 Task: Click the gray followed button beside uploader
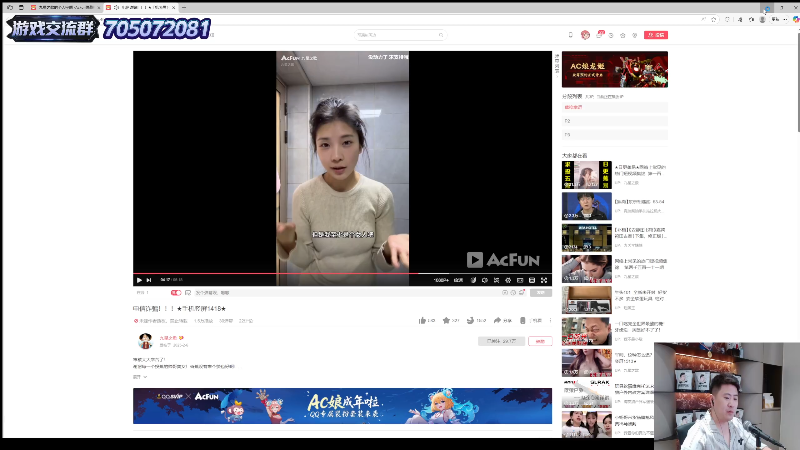point(502,341)
